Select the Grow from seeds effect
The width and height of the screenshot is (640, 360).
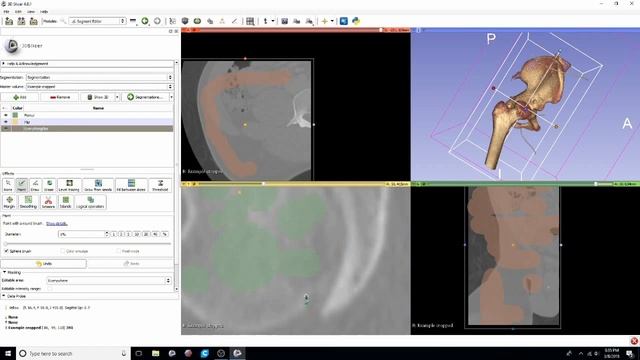tap(98, 185)
